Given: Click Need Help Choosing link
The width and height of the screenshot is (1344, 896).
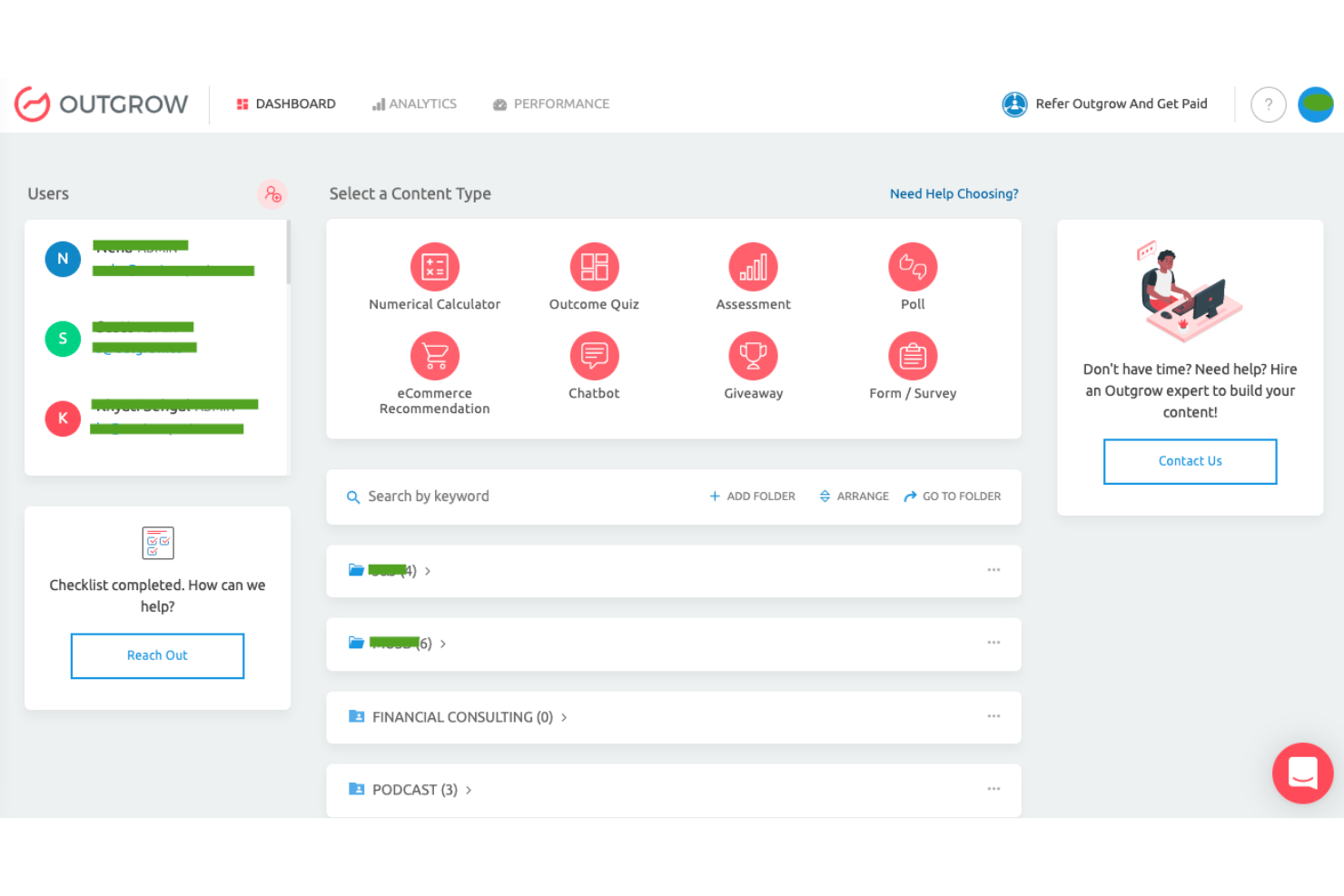Looking at the screenshot, I should point(954,194).
